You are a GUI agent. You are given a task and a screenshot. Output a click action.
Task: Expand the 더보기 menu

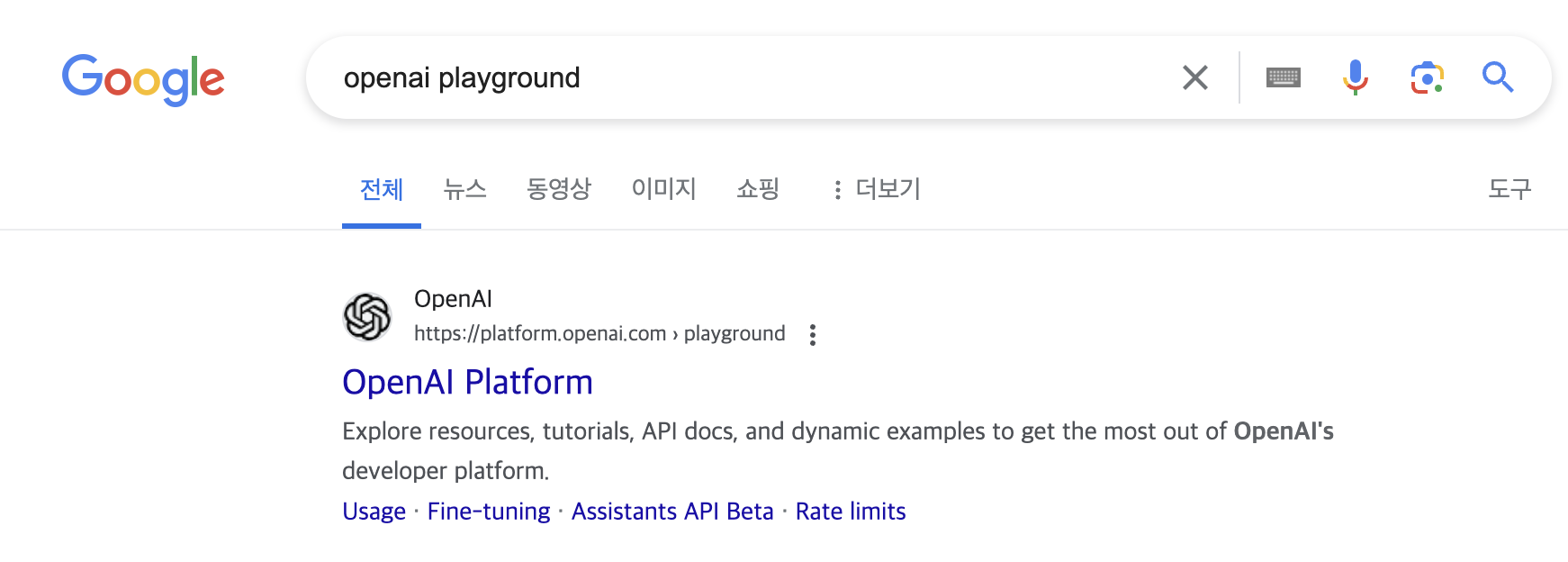877,189
